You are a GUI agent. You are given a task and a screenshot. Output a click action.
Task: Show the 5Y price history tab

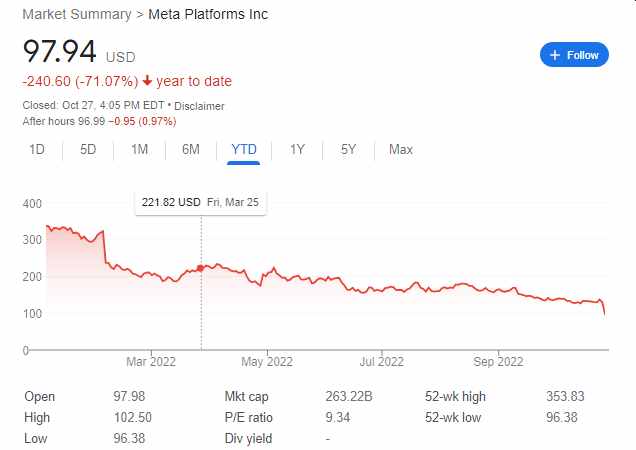coord(348,150)
